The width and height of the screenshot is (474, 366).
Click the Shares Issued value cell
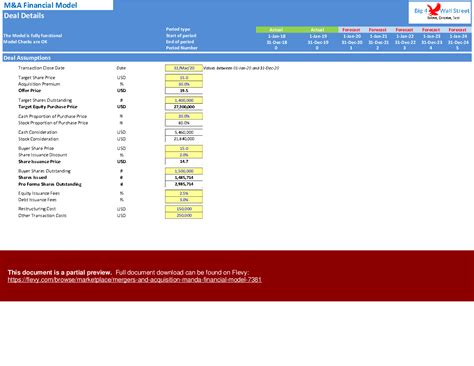pyautogui.click(x=184, y=178)
